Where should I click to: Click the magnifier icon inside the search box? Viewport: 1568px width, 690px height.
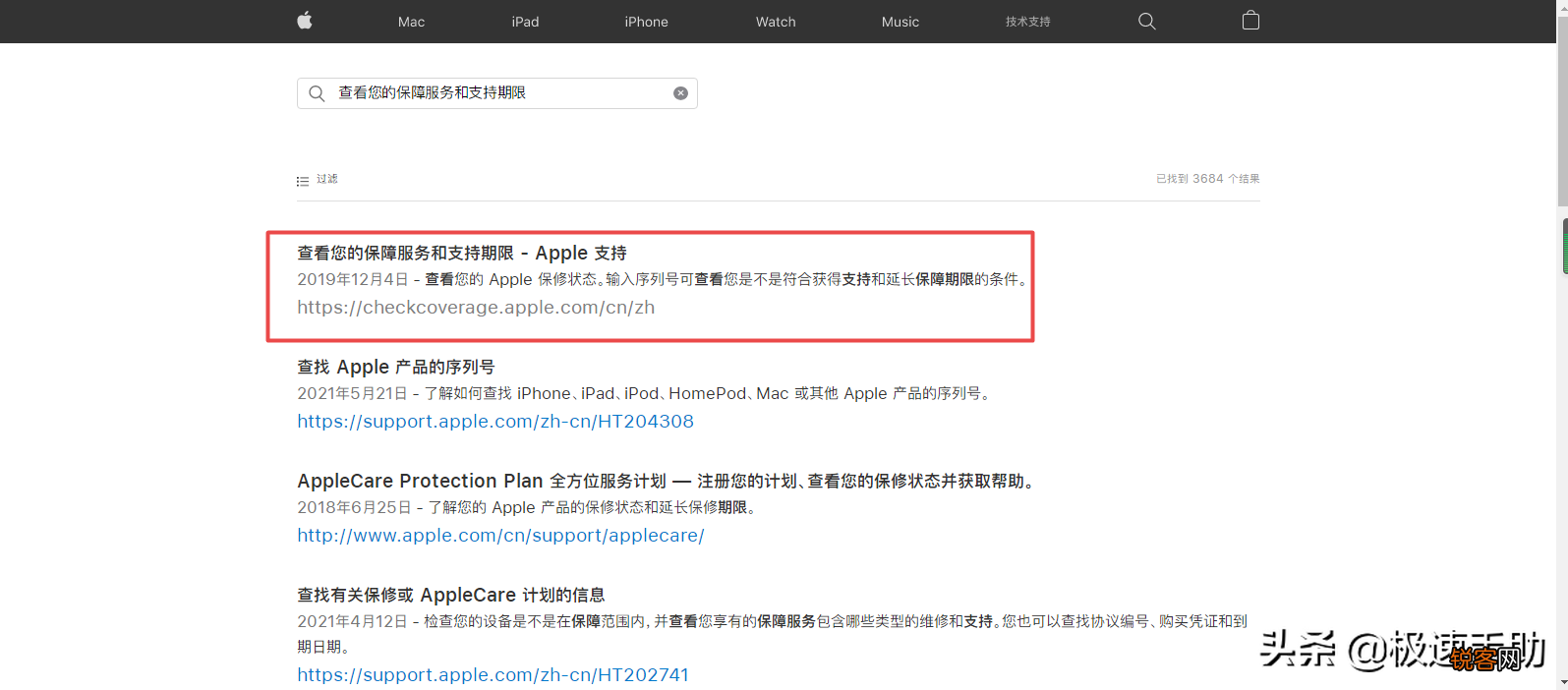pyautogui.click(x=317, y=93)
